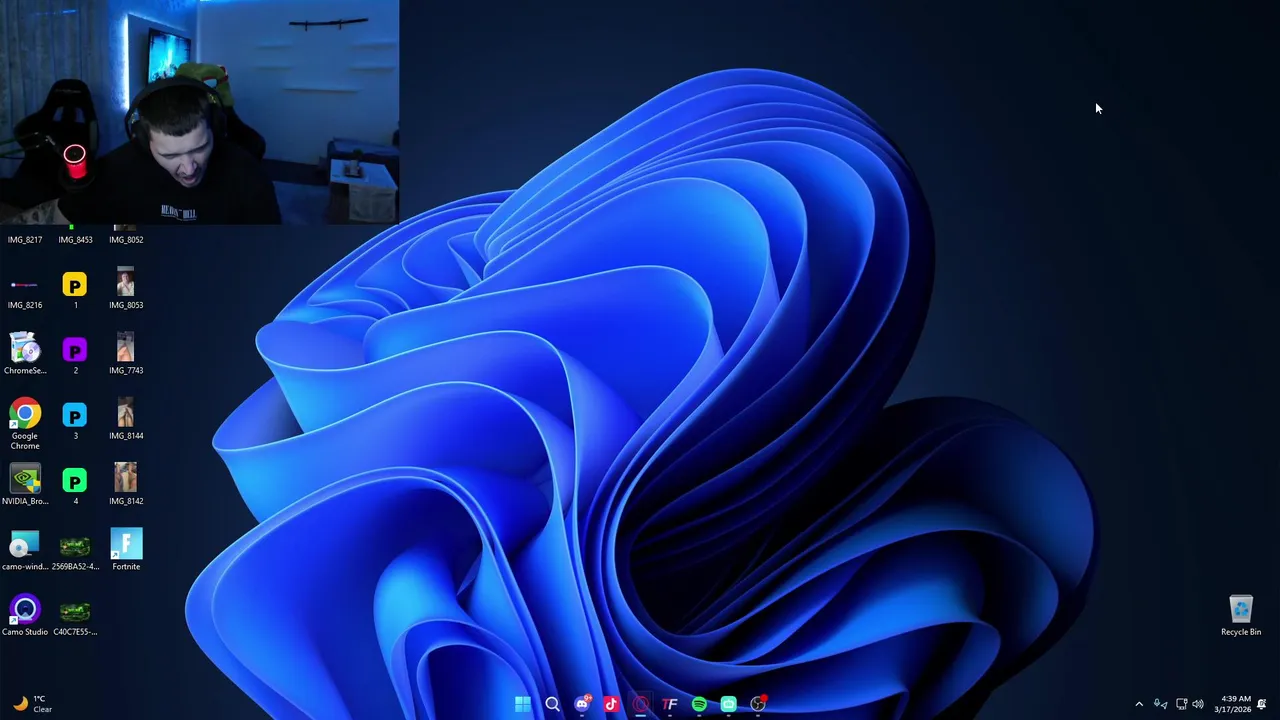Viewport: 1280px width, 720px height.
Task: Open TikTok from the taskbar
Action: (x=611, y=704)
